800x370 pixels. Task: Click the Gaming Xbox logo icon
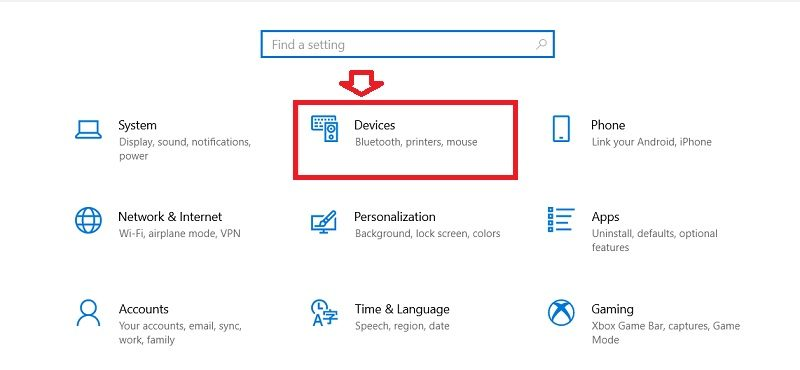point(561,312)
